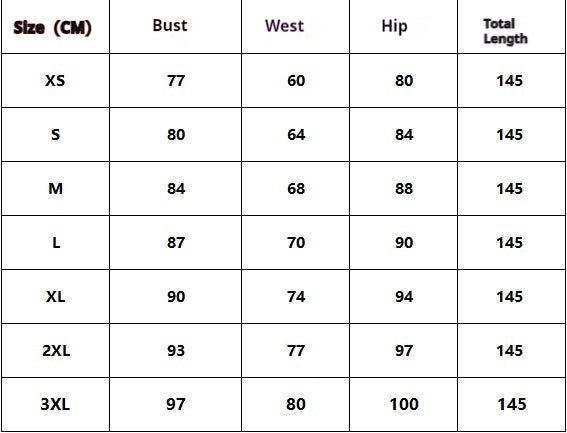Click the West column header

(284, 26)
